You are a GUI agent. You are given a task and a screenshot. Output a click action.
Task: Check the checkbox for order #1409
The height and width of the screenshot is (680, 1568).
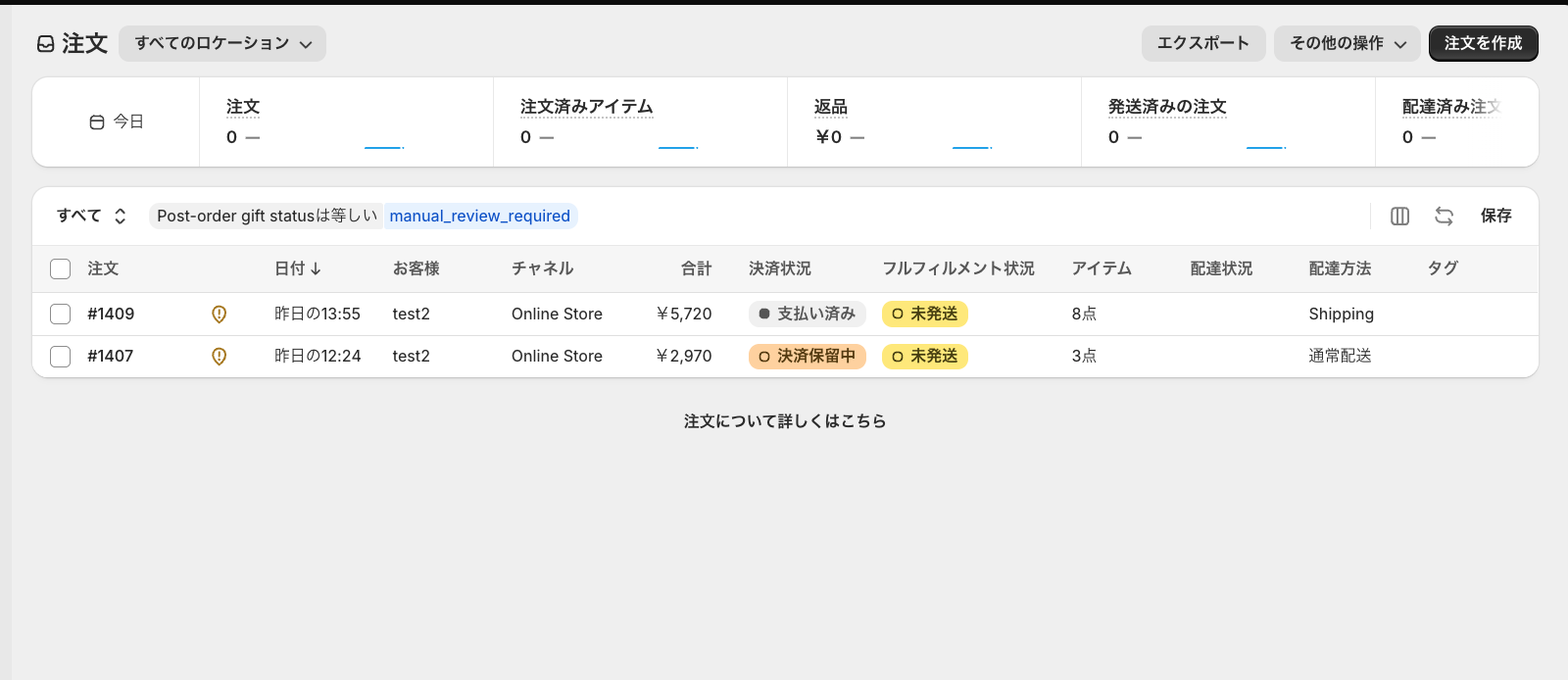(x=61, y=314)
